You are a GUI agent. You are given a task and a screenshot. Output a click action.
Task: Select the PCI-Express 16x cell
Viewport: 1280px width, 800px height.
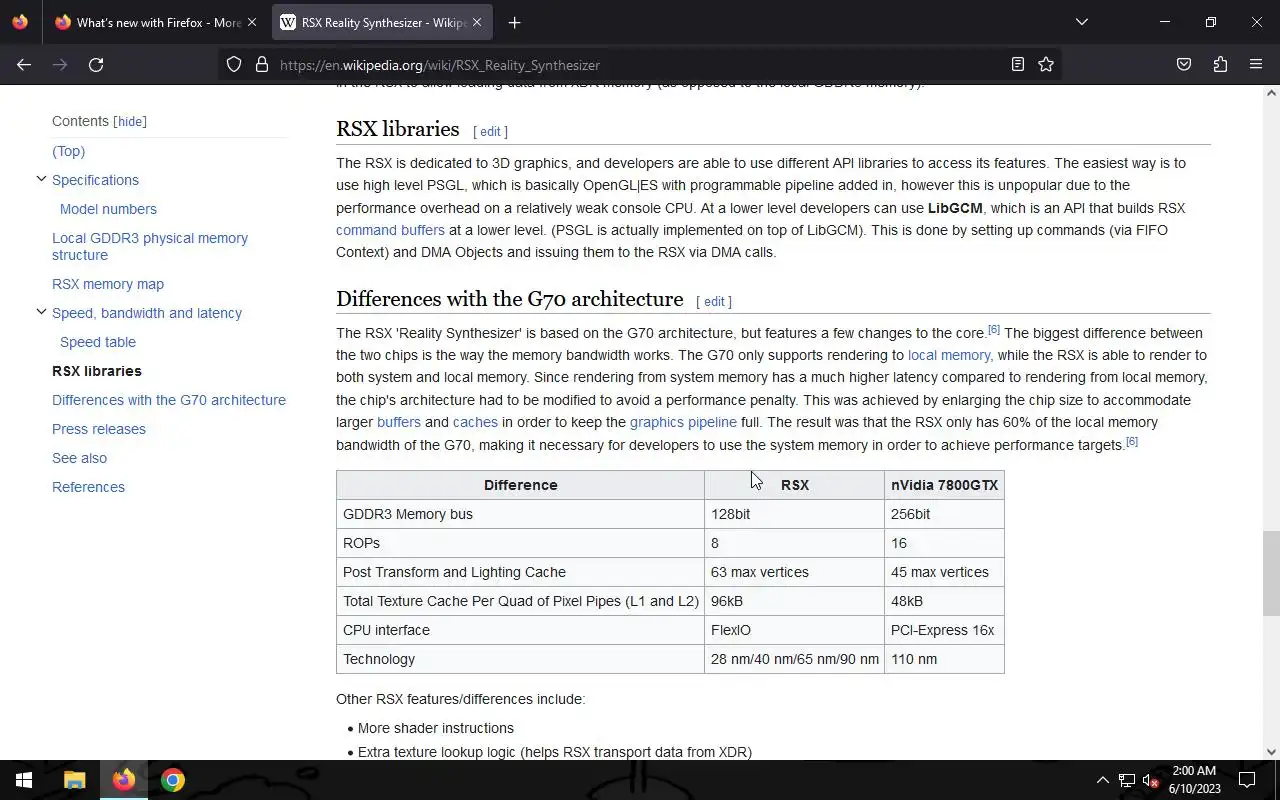(945, 630)
